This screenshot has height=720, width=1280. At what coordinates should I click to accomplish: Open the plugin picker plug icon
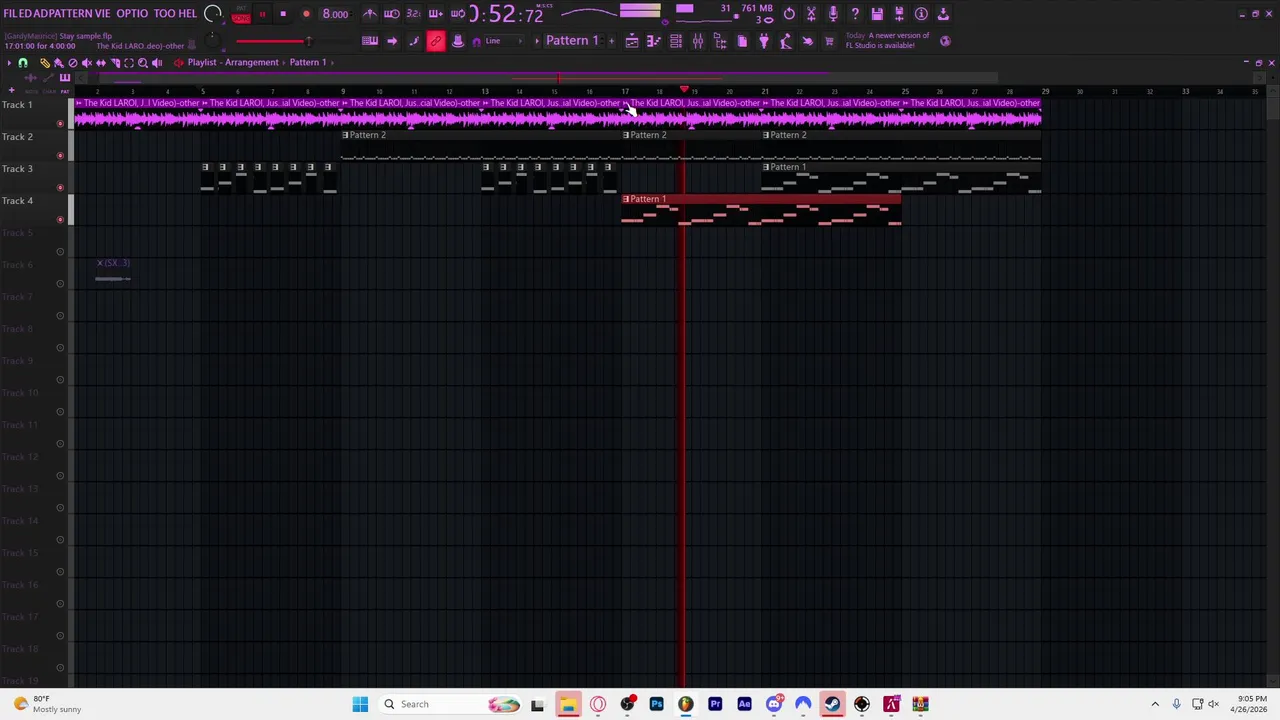point(764,41)
